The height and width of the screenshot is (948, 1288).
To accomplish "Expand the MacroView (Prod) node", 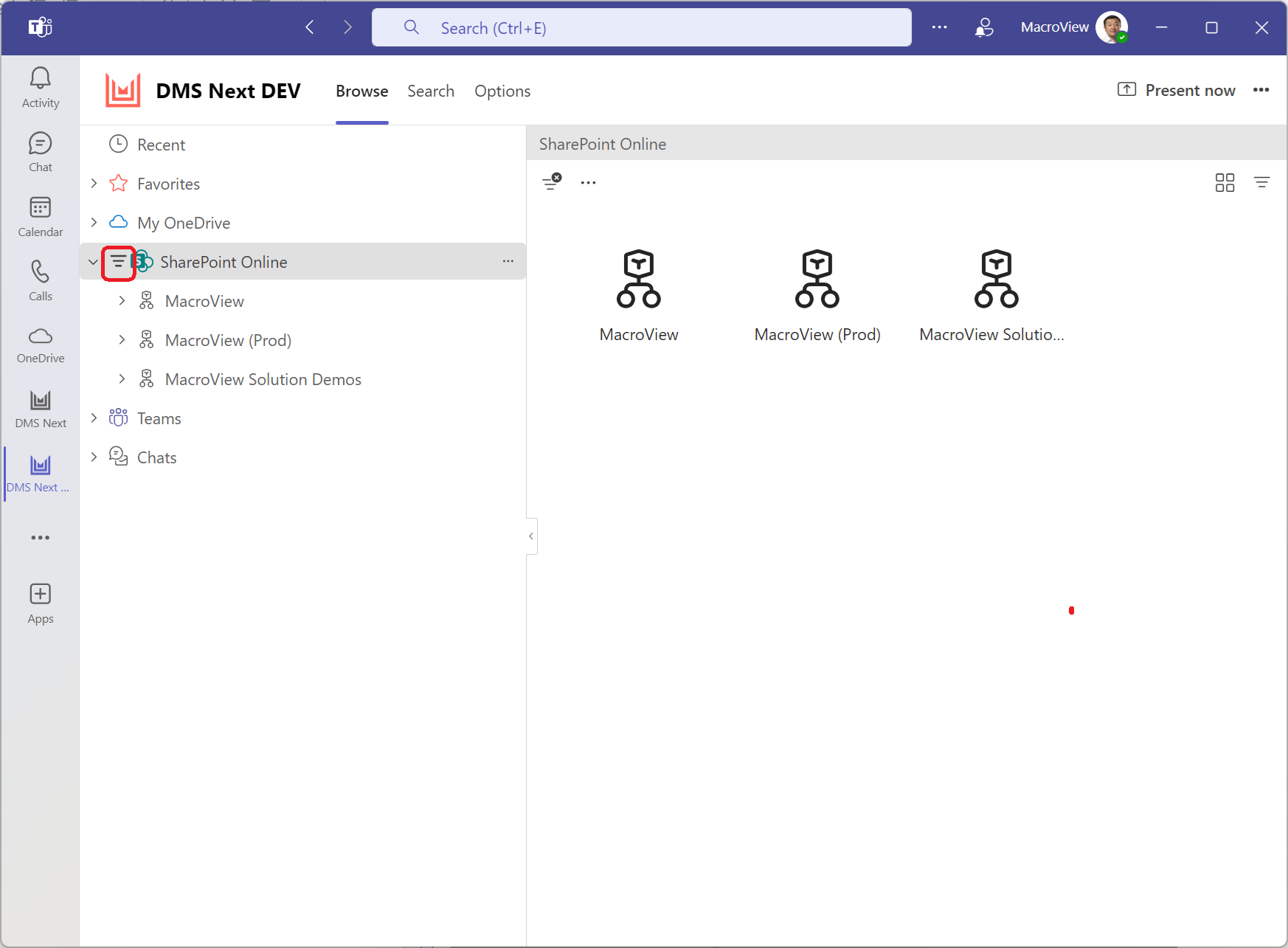I will [x=122, y=339].
